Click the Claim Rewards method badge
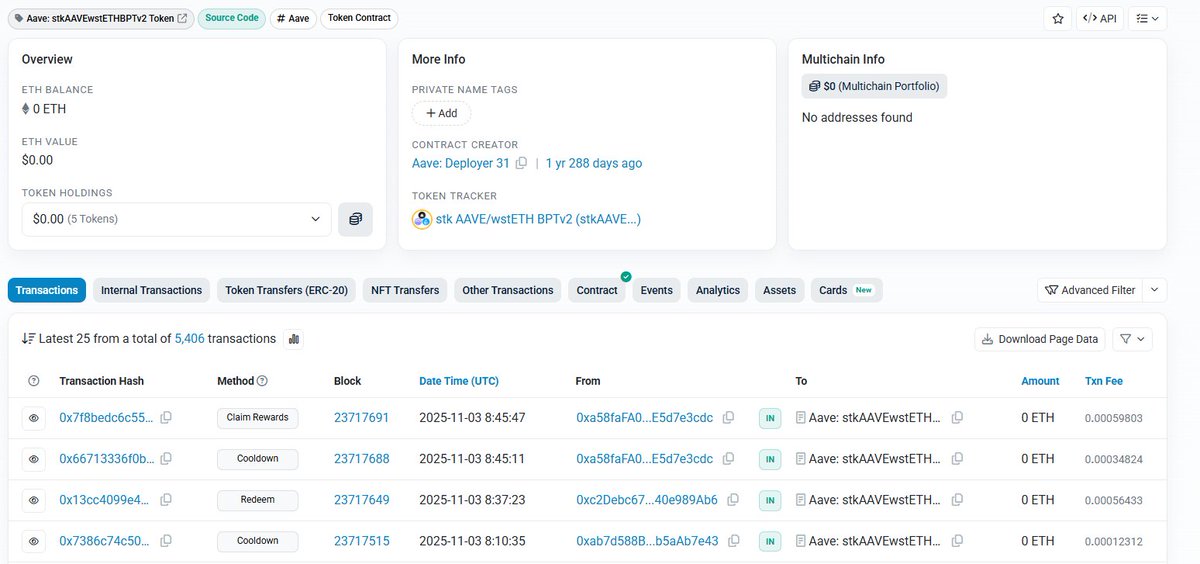The height and width of the screenshot is (564, 1200). coord(258,418)
